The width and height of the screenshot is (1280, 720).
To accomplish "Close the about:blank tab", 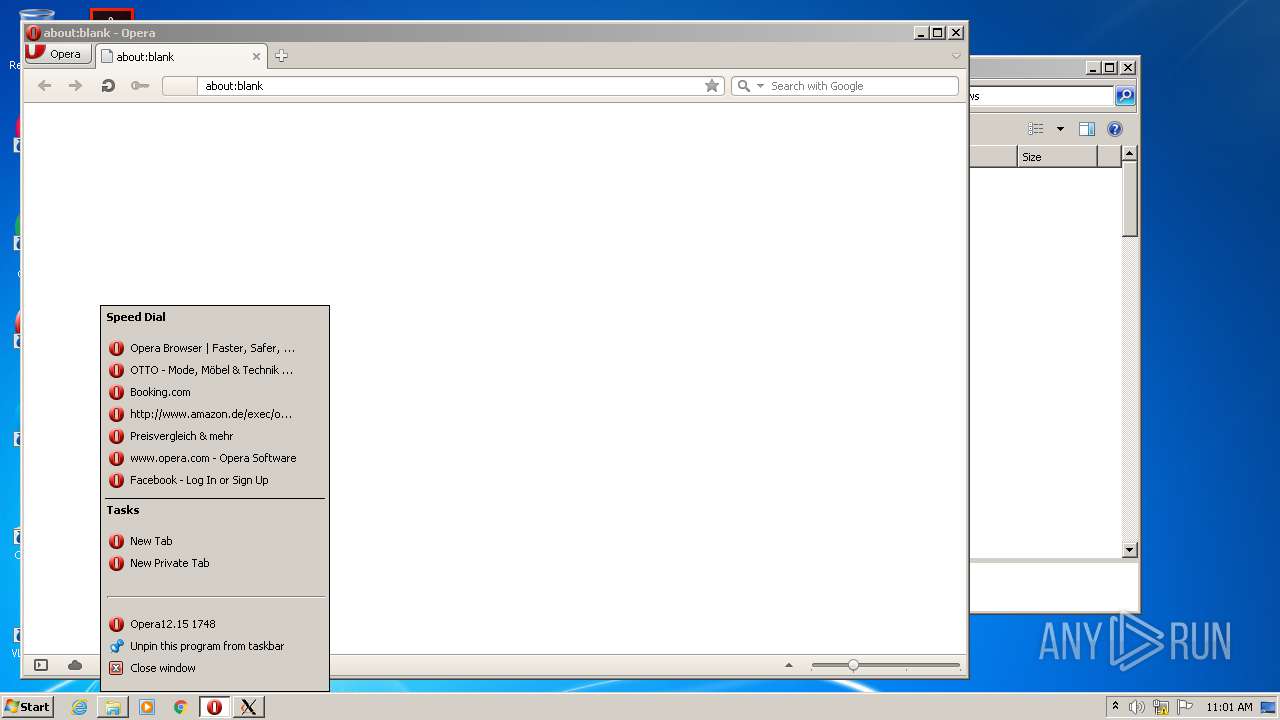I will click(x=256, y=57).
